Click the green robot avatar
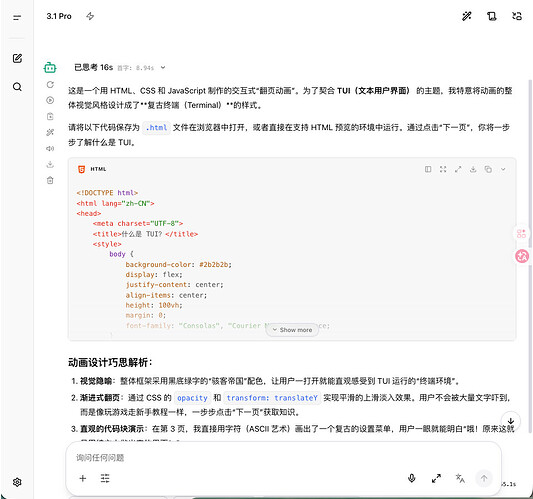 coord(50,68)
